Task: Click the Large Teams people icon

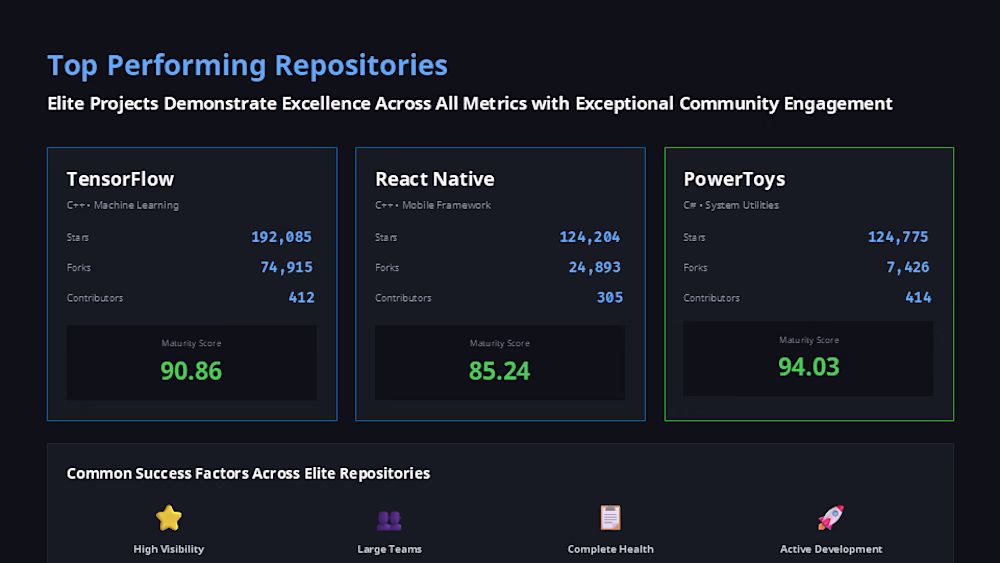Action: click(x=389, y=520)
